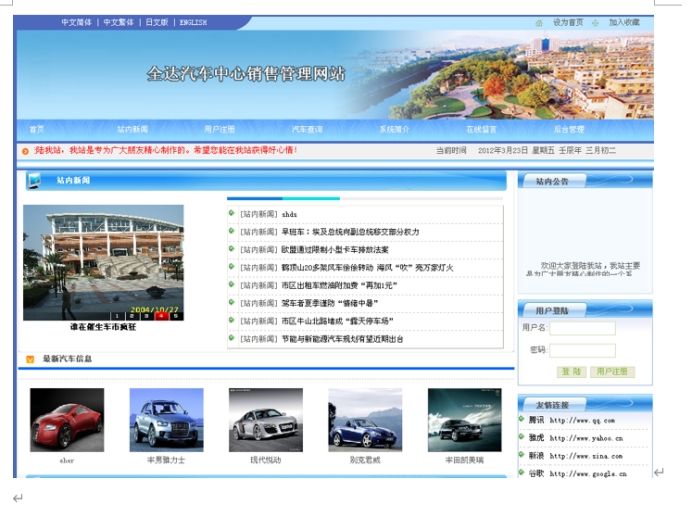Switch language to 中文繁体

click(118, 22)
